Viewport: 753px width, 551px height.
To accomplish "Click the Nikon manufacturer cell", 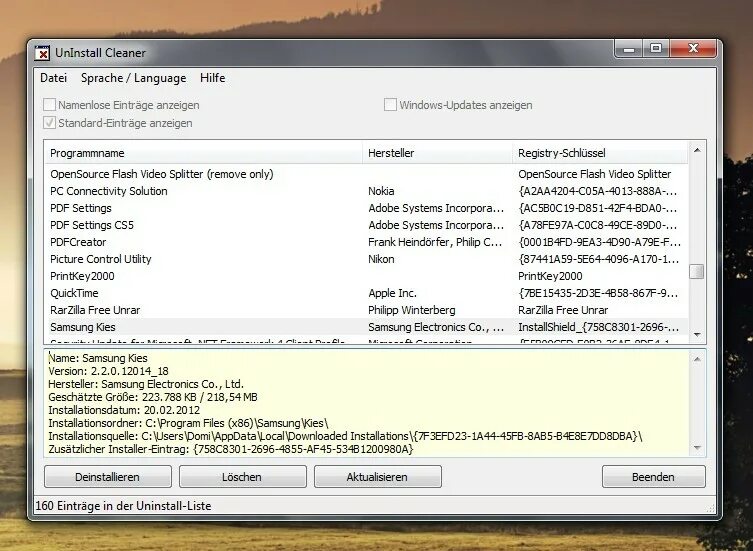I will 381,259.
